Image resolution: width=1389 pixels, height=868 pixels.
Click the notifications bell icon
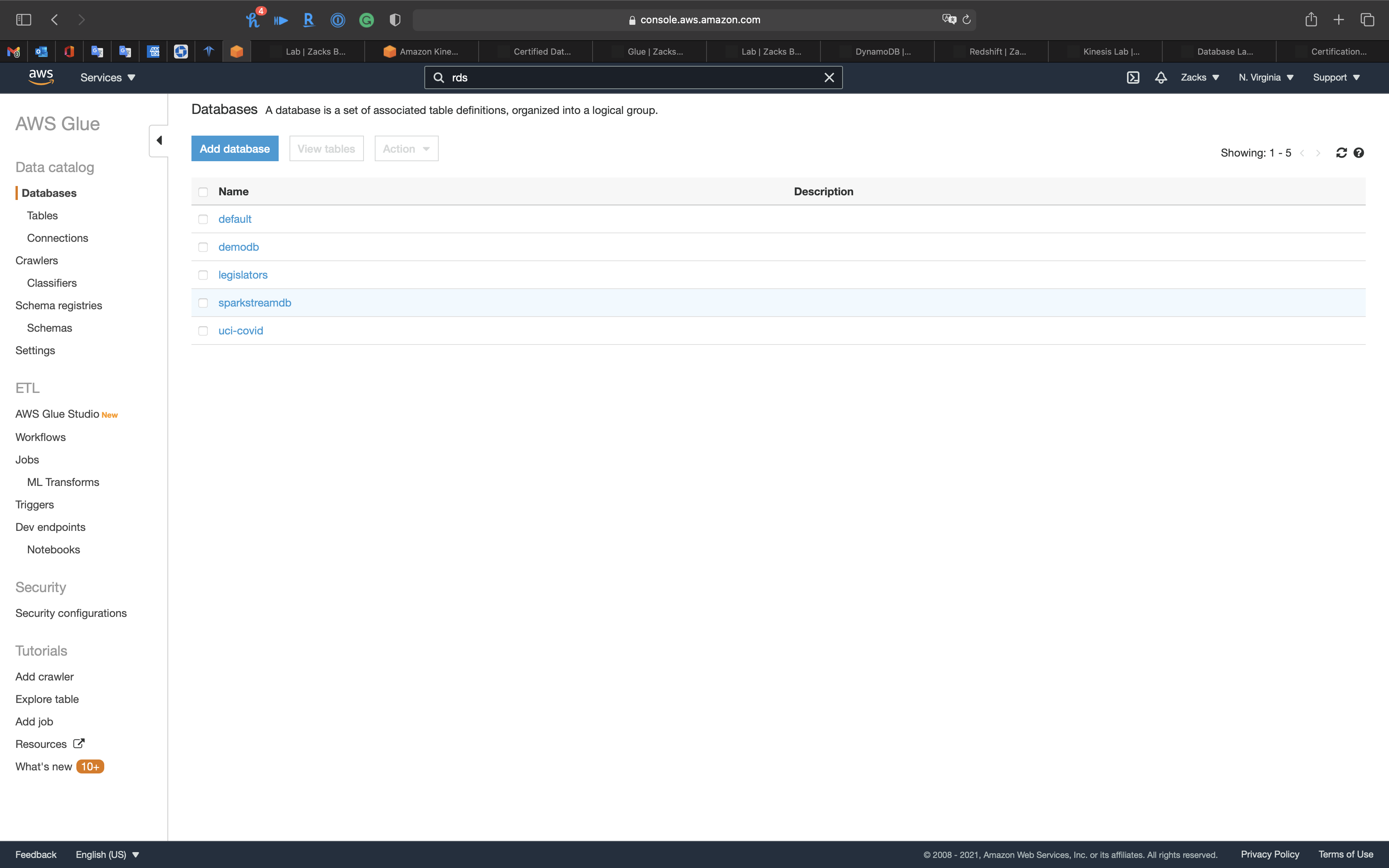point(1161,77)
